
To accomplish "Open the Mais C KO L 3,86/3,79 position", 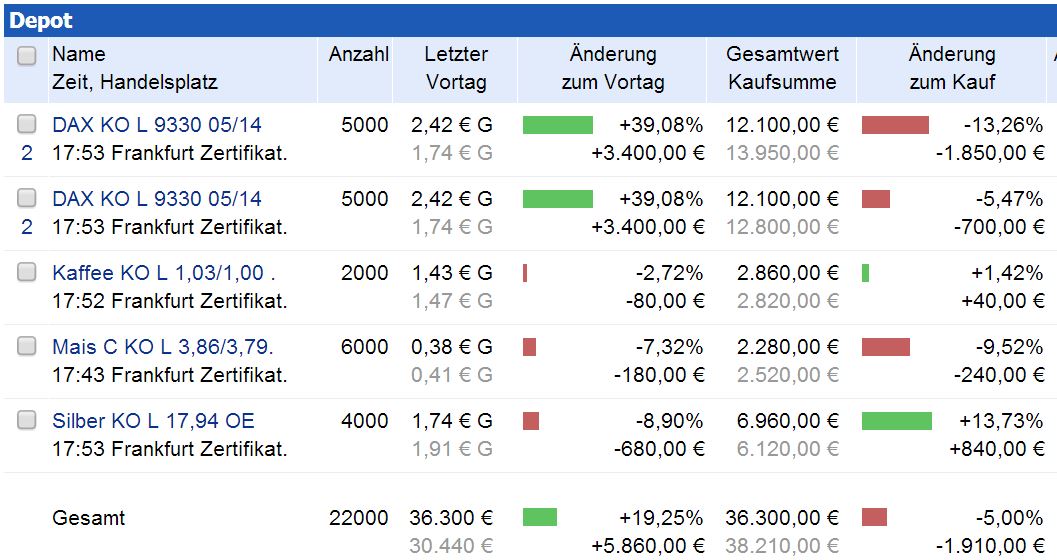I will pos(162,346).
